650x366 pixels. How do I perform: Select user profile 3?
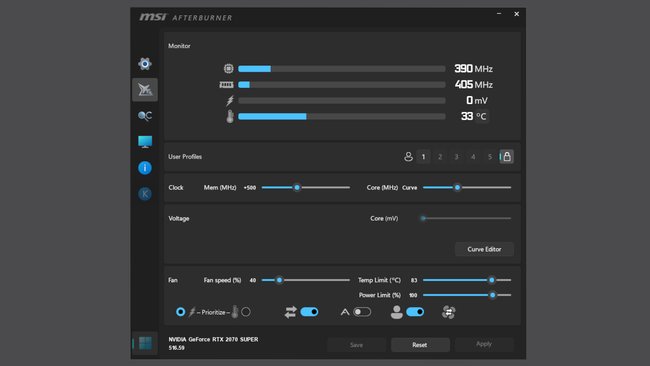[x=456, y=157]
